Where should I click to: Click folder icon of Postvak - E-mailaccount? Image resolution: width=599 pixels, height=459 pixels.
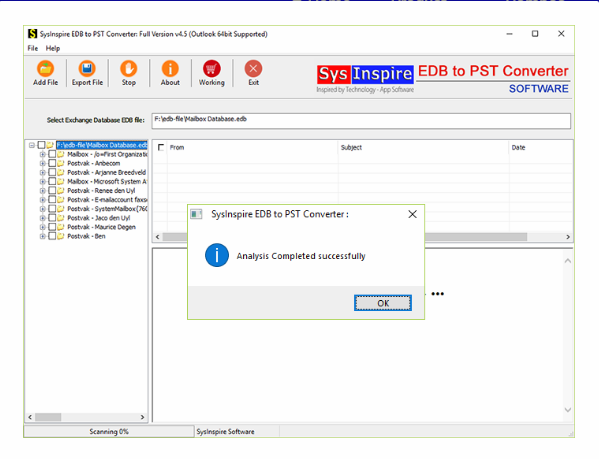click(x=61, y=200)
